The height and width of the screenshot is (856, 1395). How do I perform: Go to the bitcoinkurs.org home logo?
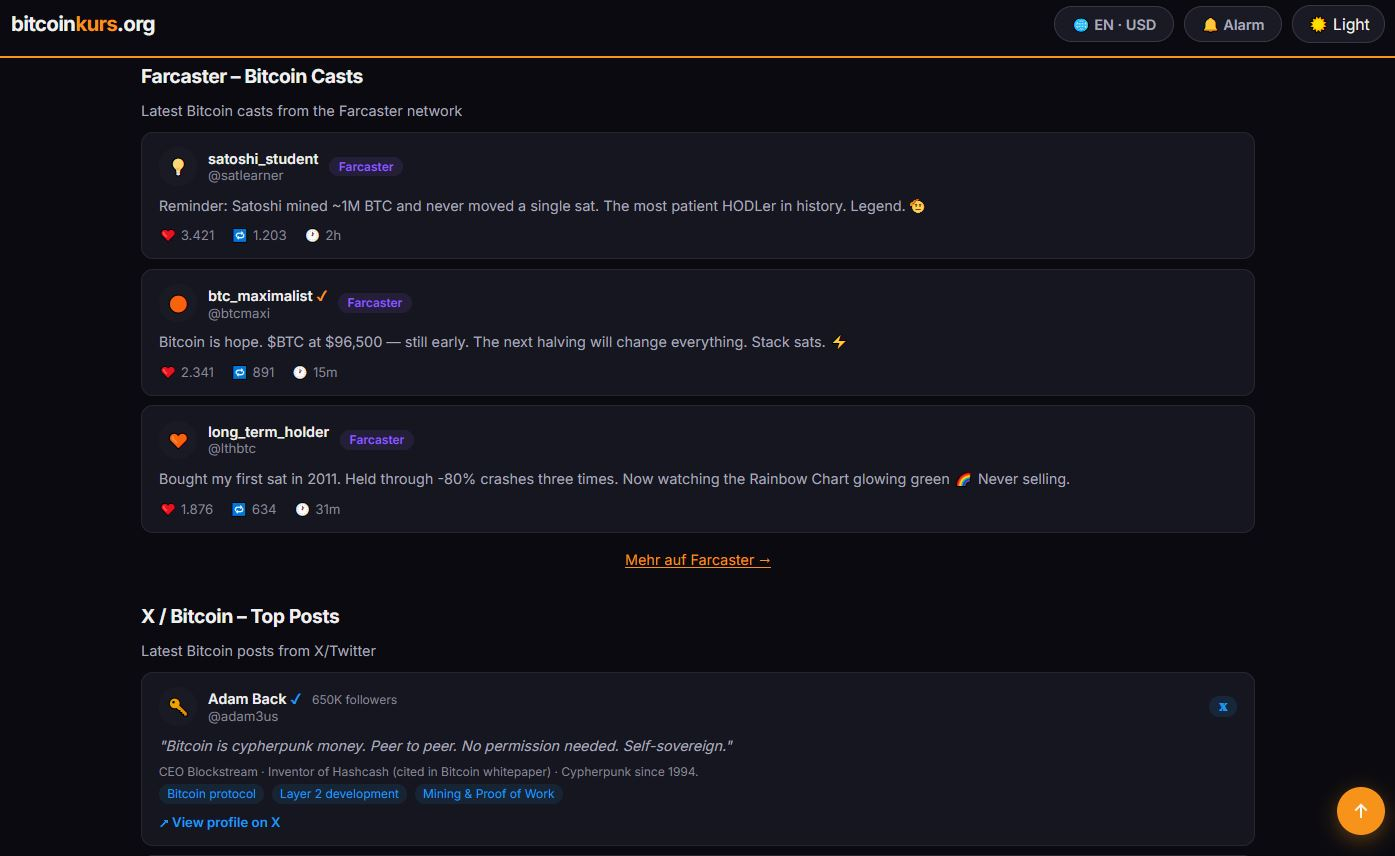tap(83, 25)
